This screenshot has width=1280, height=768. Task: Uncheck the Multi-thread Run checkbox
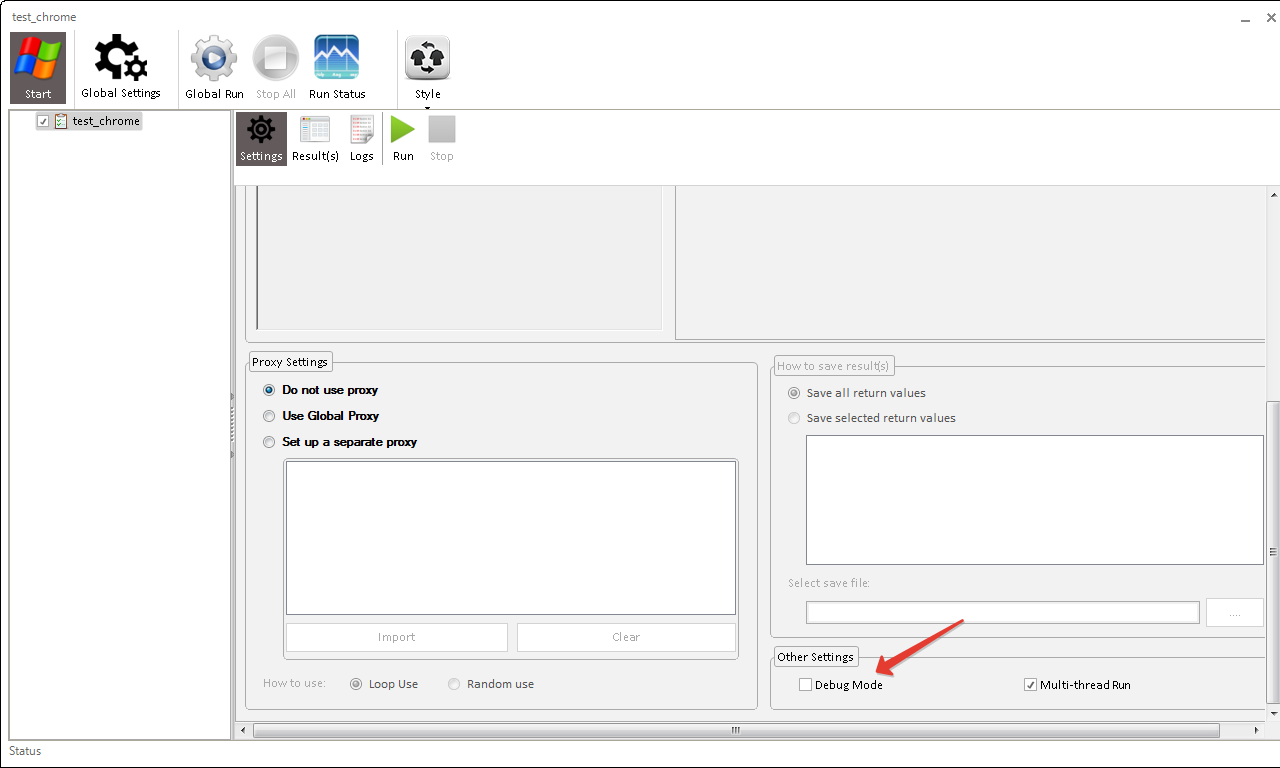pos(1031,685)
